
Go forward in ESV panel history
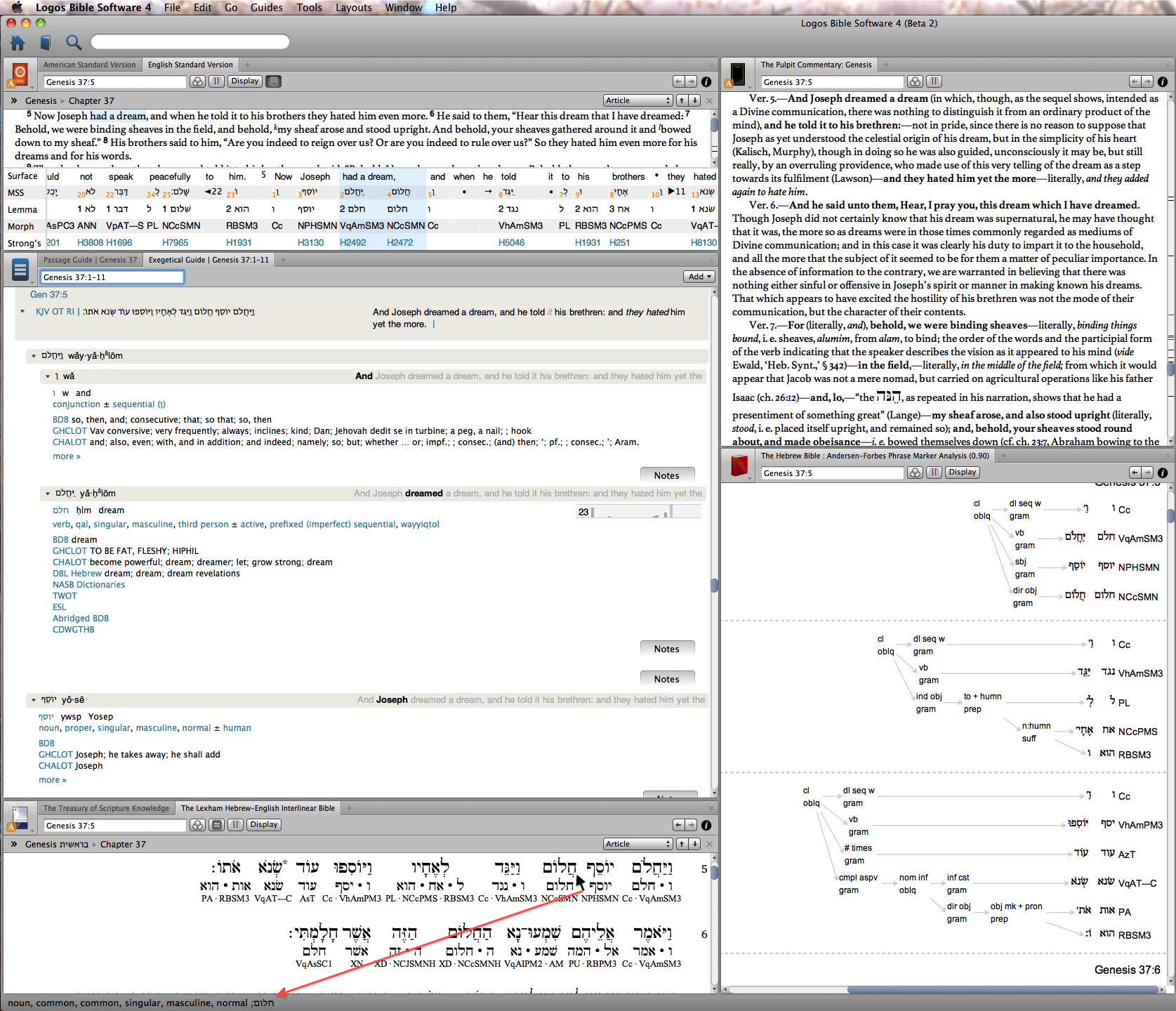click(x=691, y=81)
